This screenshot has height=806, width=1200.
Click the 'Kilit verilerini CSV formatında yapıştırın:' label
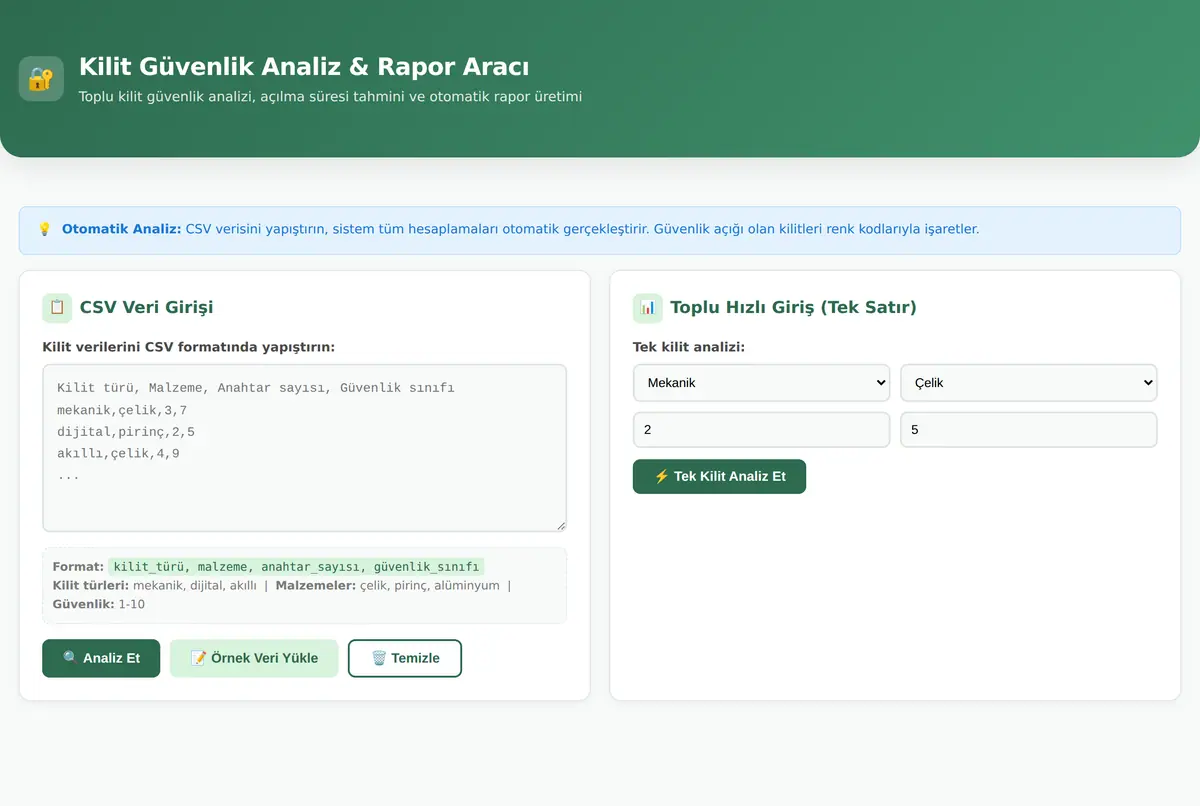click(189, 347)
